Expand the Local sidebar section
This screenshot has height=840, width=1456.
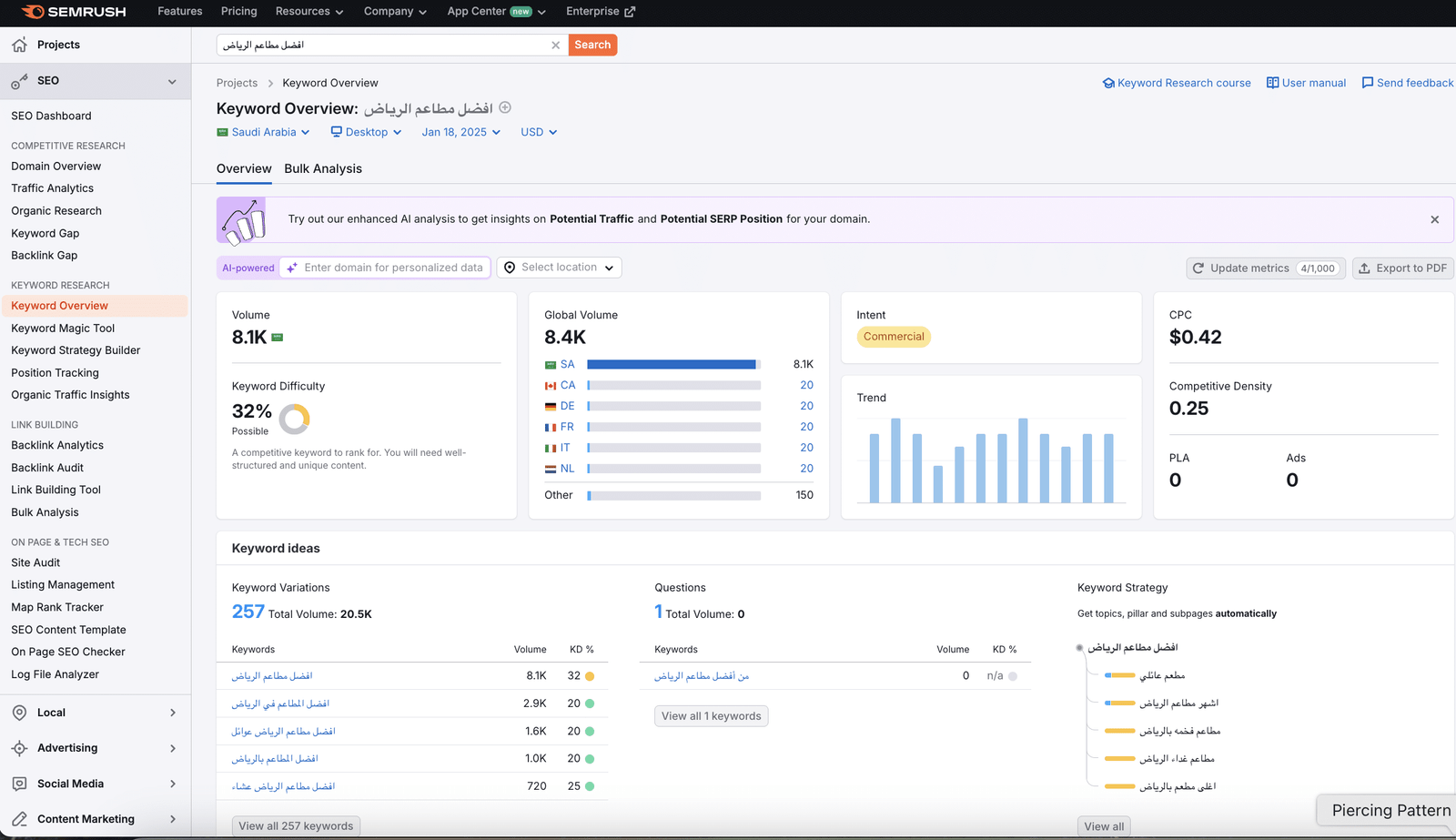click(172, 713)
